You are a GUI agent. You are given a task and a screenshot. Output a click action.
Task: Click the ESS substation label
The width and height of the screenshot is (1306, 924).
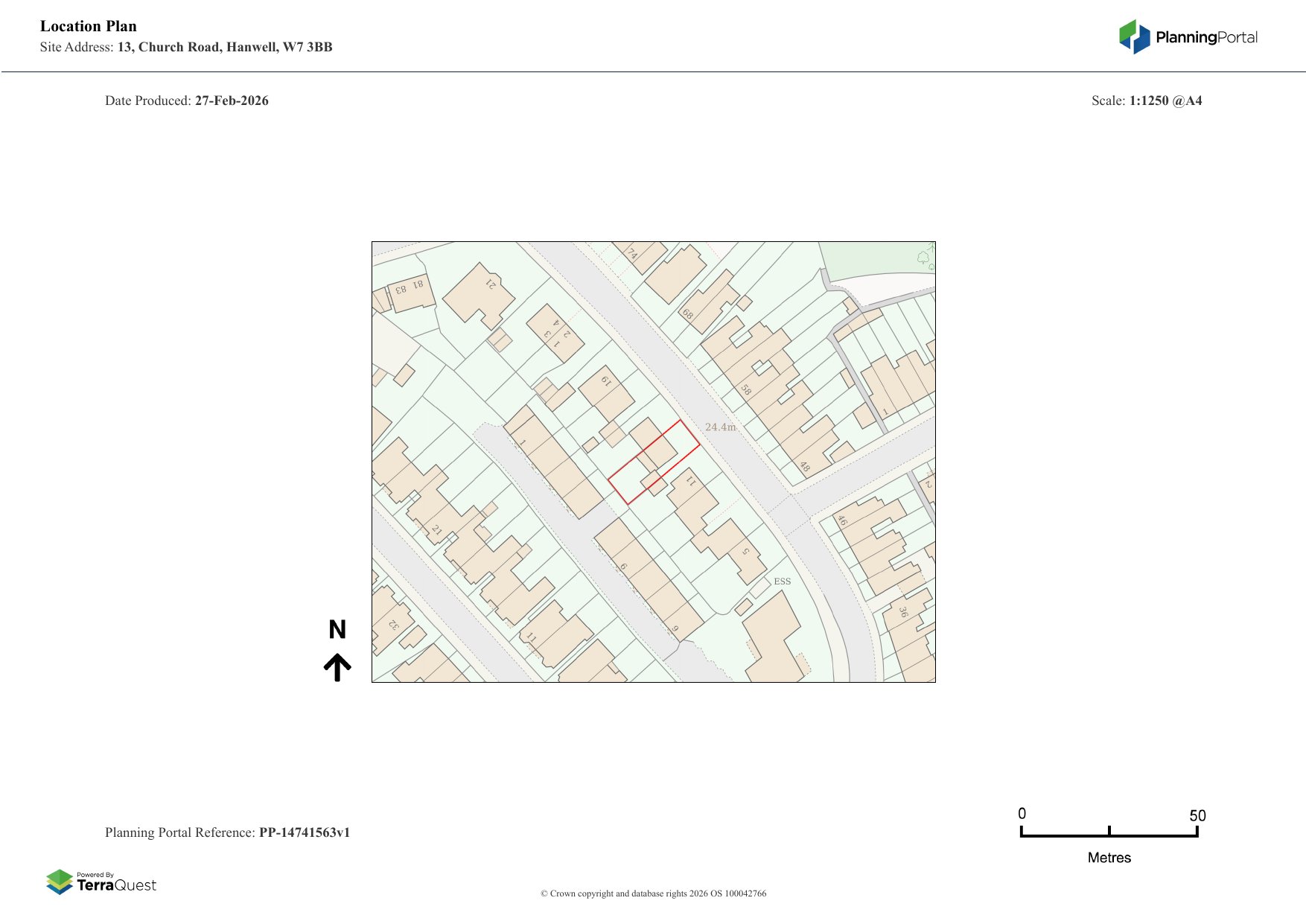coord(782,582)
